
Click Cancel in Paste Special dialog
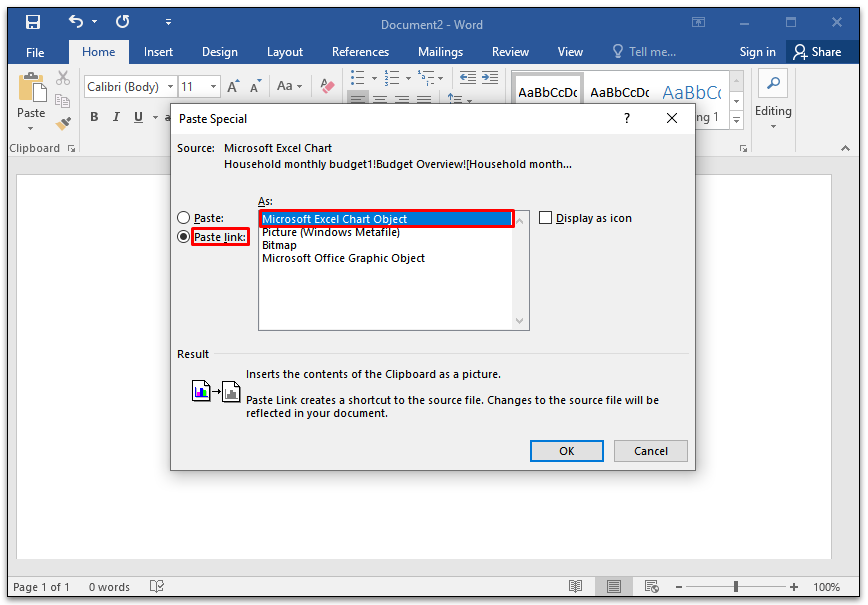coord(650,451)
